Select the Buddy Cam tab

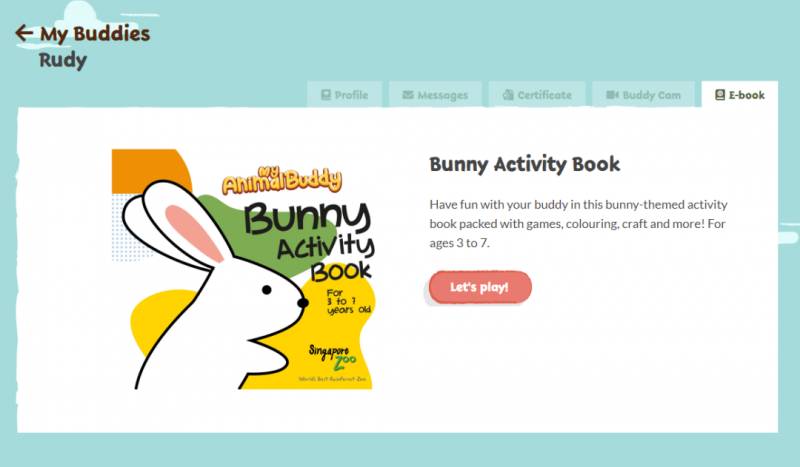pyautogui.click(x=643, y=94)
